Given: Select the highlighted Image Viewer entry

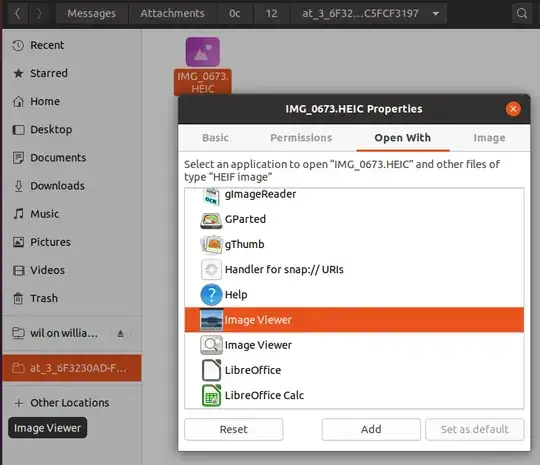Looking at the screenshot, I should tap(354, 320).
